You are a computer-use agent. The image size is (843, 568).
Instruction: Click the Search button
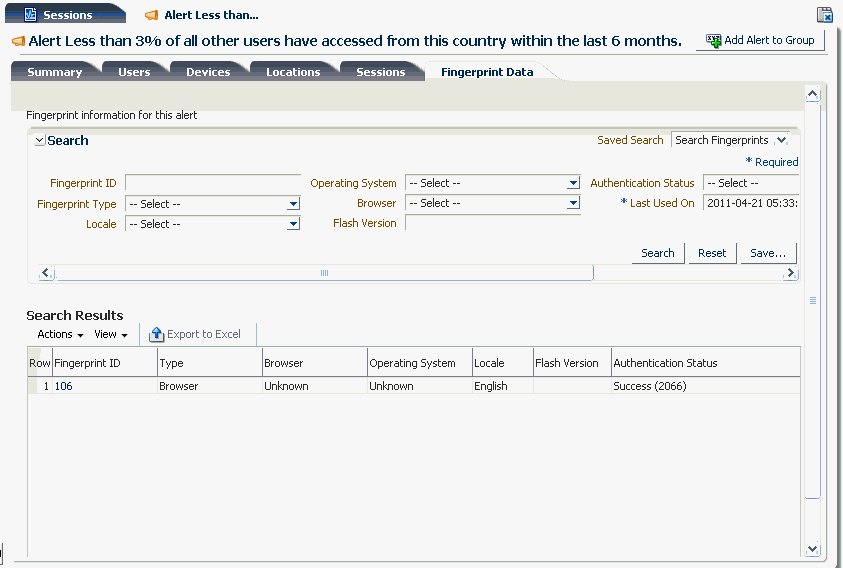point(658,253)
